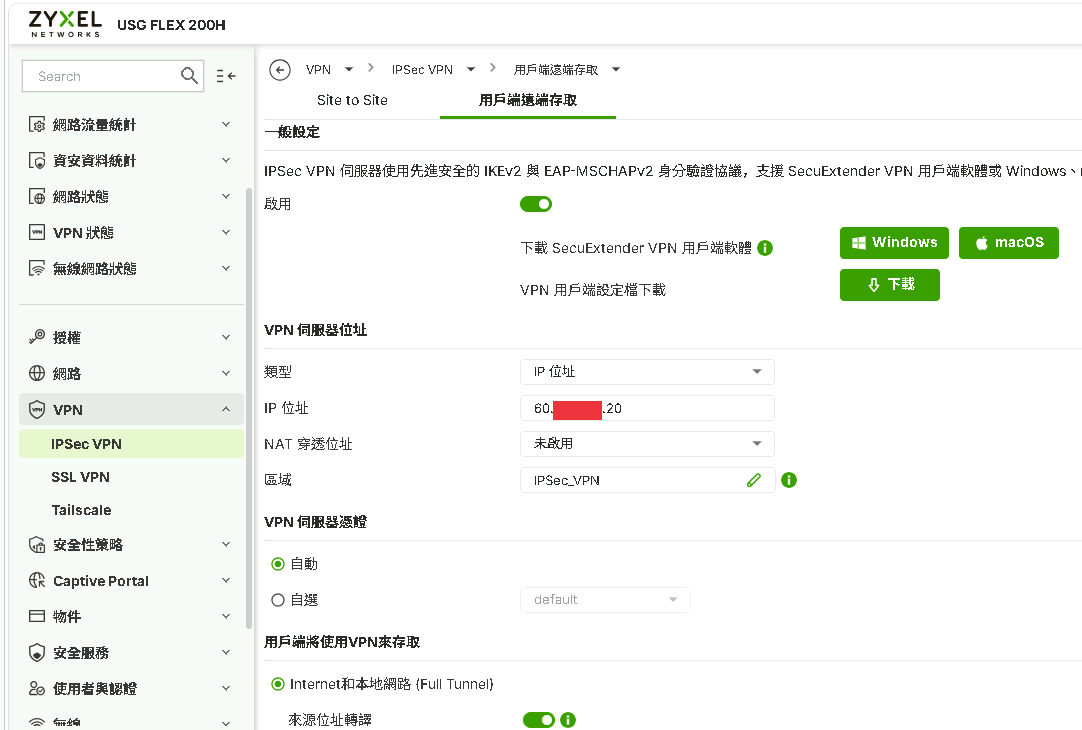Click the sidebar vertical scrollbar

tap(249, 407)
